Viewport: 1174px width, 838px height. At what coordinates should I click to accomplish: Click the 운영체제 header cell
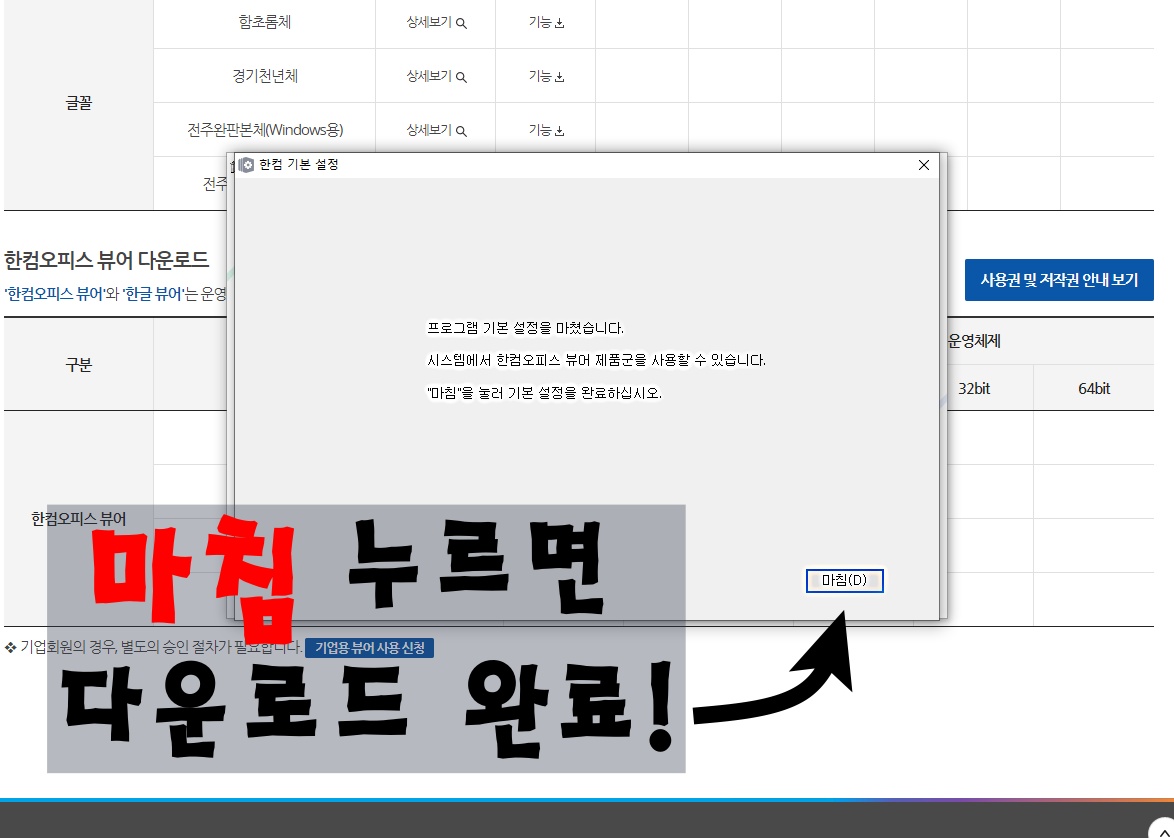pyautogui.click(x=974, y=341)
